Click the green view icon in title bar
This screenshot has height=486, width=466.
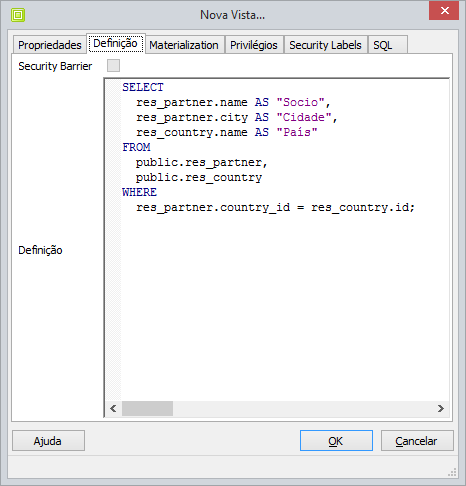point(18,15)
